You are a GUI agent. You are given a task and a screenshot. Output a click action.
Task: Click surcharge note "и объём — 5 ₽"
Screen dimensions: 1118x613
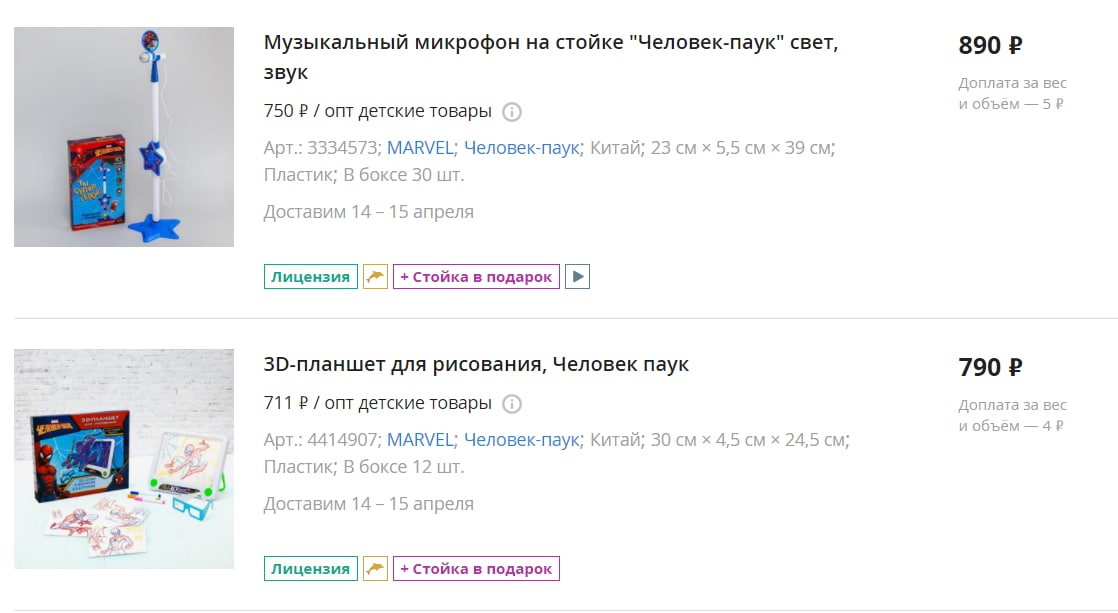[1011, 104]
